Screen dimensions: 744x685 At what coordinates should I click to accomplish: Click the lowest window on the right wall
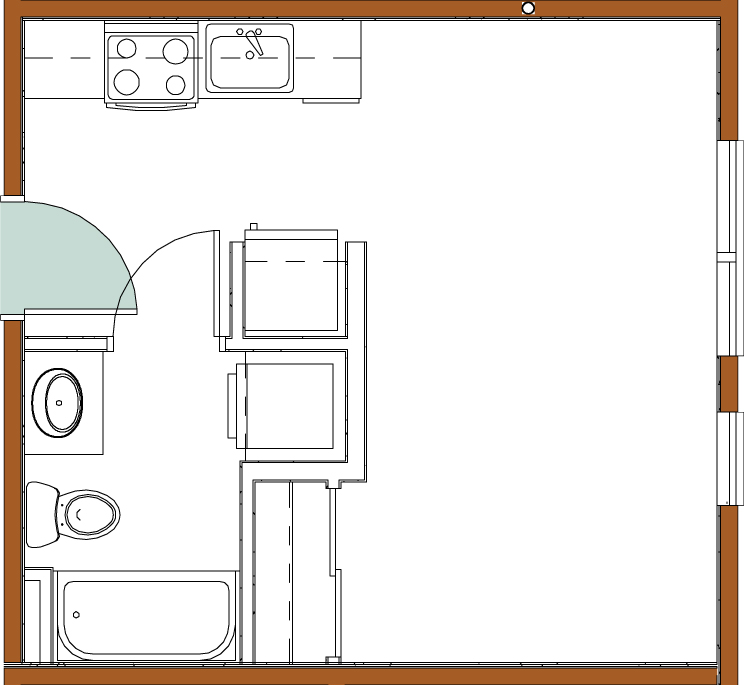pyautogui.click(x=731, y=458)
